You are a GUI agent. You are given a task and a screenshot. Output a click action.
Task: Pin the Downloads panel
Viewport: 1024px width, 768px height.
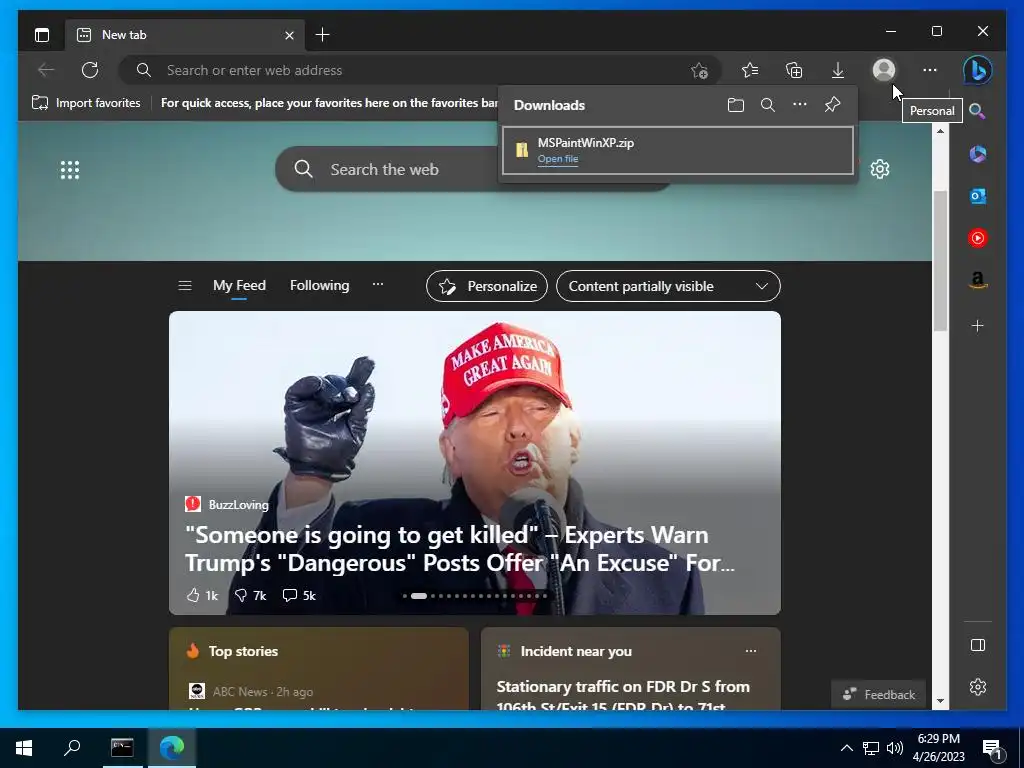[x=832, y=104]
